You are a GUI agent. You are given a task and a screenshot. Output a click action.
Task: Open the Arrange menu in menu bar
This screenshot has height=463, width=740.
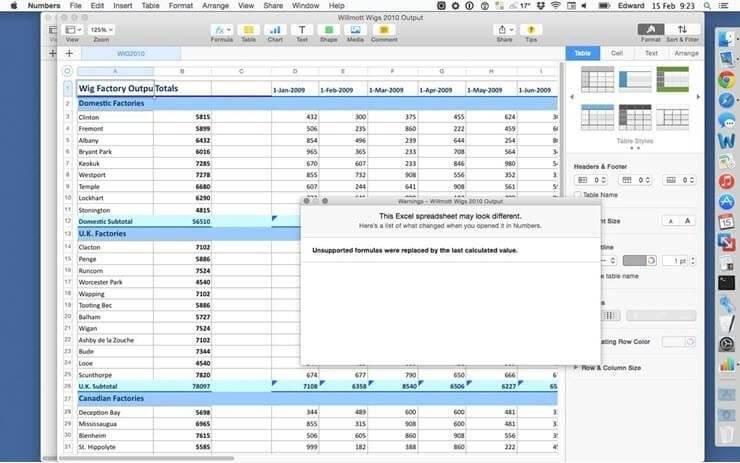coord(215,6)
